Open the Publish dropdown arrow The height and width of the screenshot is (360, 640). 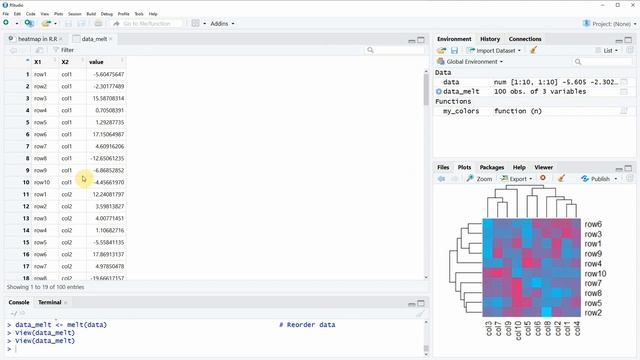pos(616,179)
